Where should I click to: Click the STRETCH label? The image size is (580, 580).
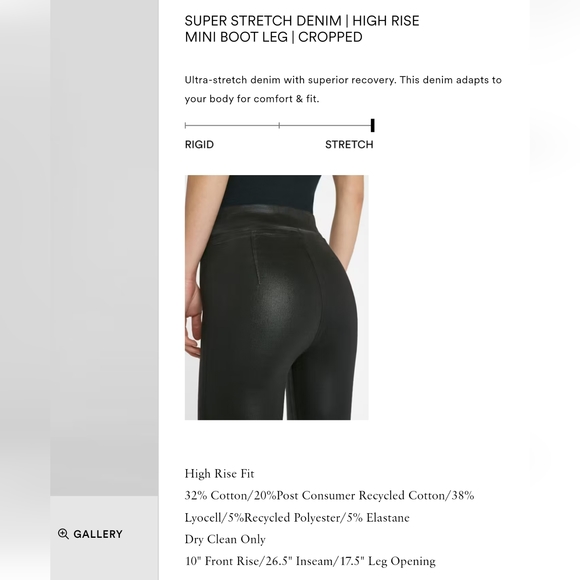pyautogui.click(x=349, y=144)
